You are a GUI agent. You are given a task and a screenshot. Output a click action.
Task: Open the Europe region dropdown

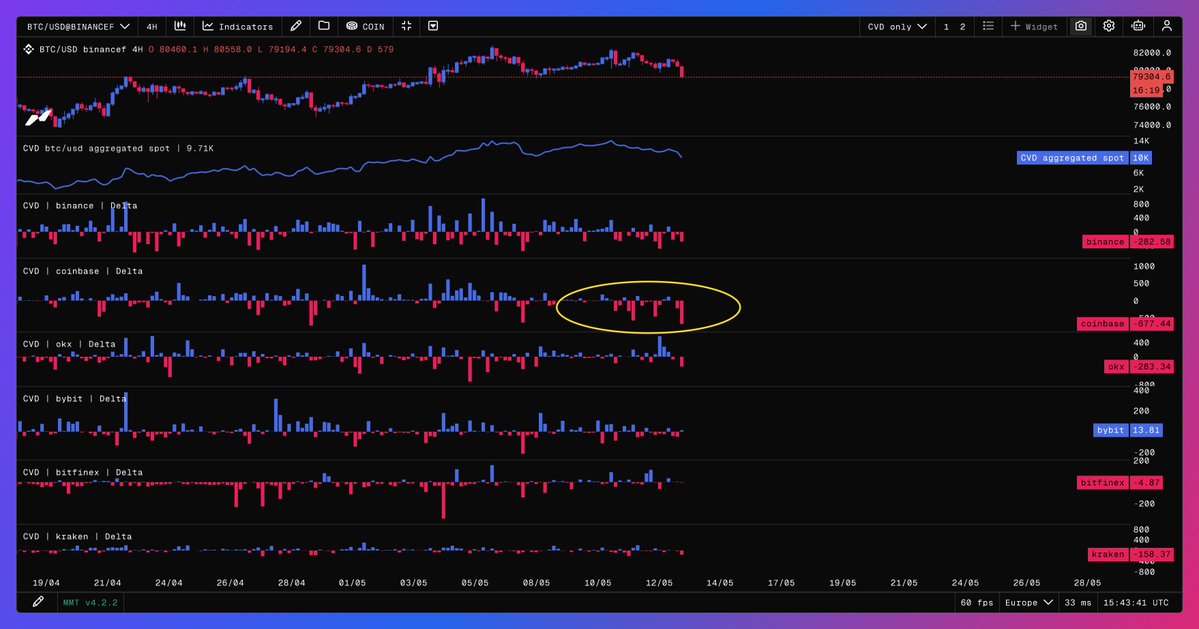1028,602
